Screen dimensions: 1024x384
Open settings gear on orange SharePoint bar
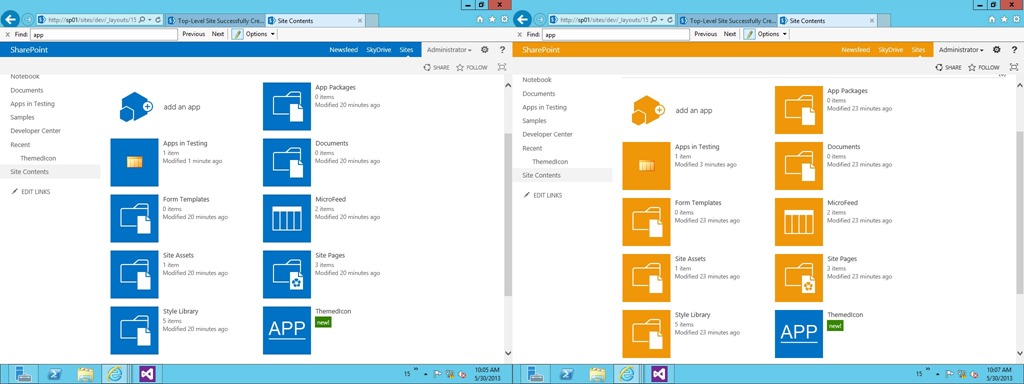point(997,50)
